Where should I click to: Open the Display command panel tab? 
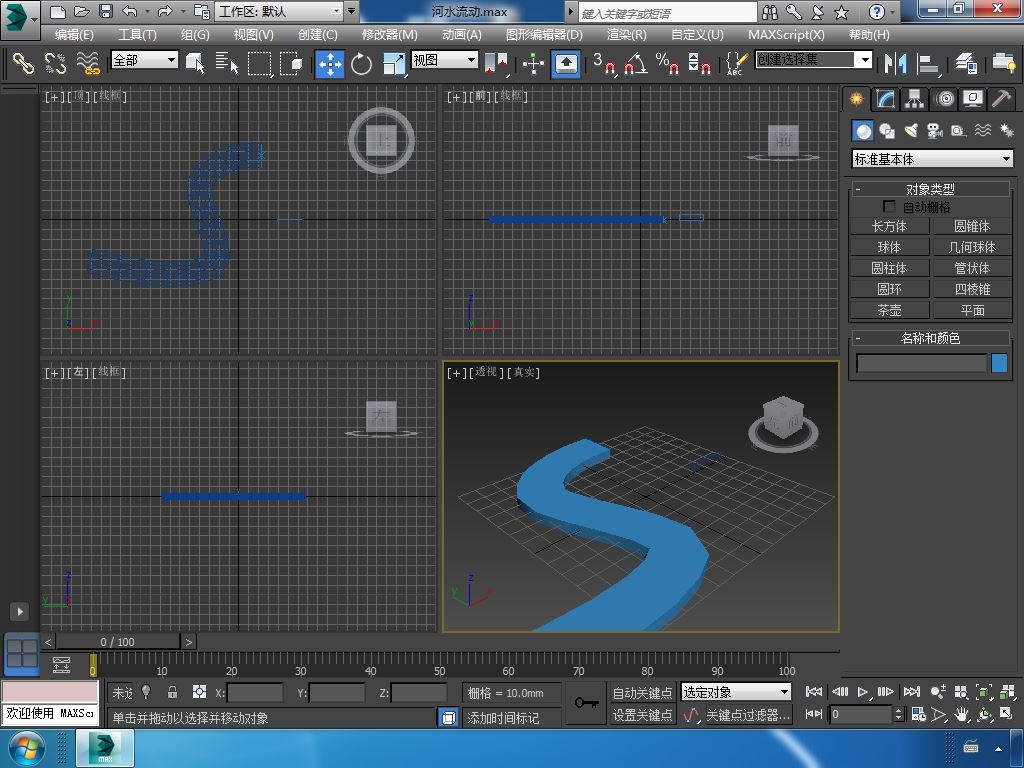972,99
